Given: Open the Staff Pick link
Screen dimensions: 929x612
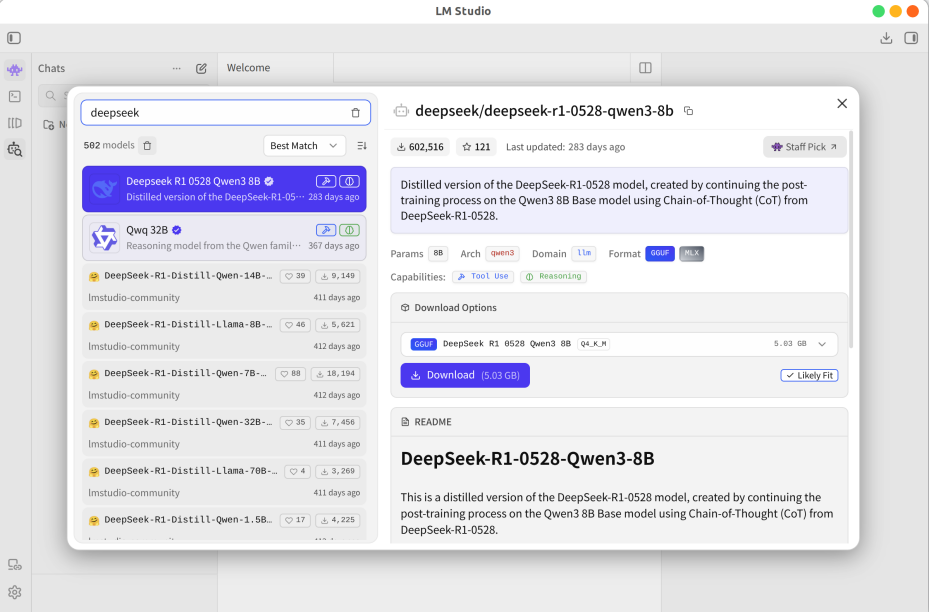Looking at the screenshot, I should pyautogui.click(x=805, y=147).
